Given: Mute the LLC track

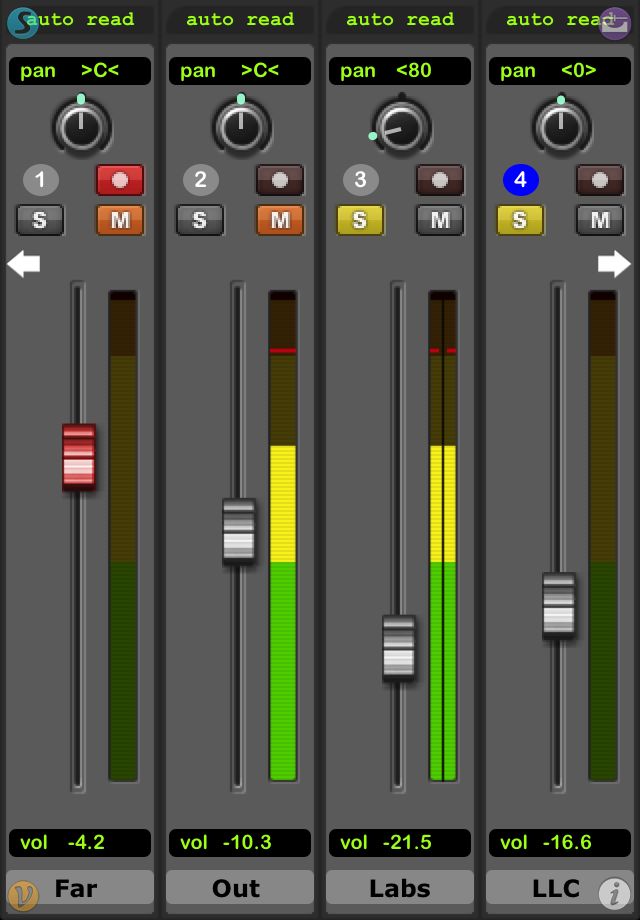Looking at the screenshot, I should (600, 220).
